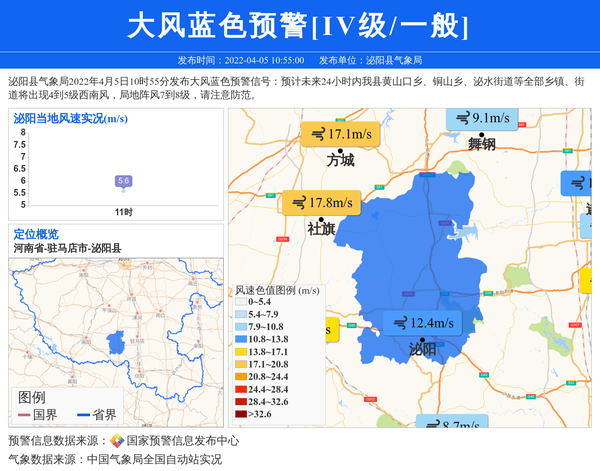Select the 17.1~20.8 legend color swatch
The width and height of the screenshot is (600, 471).
[241, 365]
